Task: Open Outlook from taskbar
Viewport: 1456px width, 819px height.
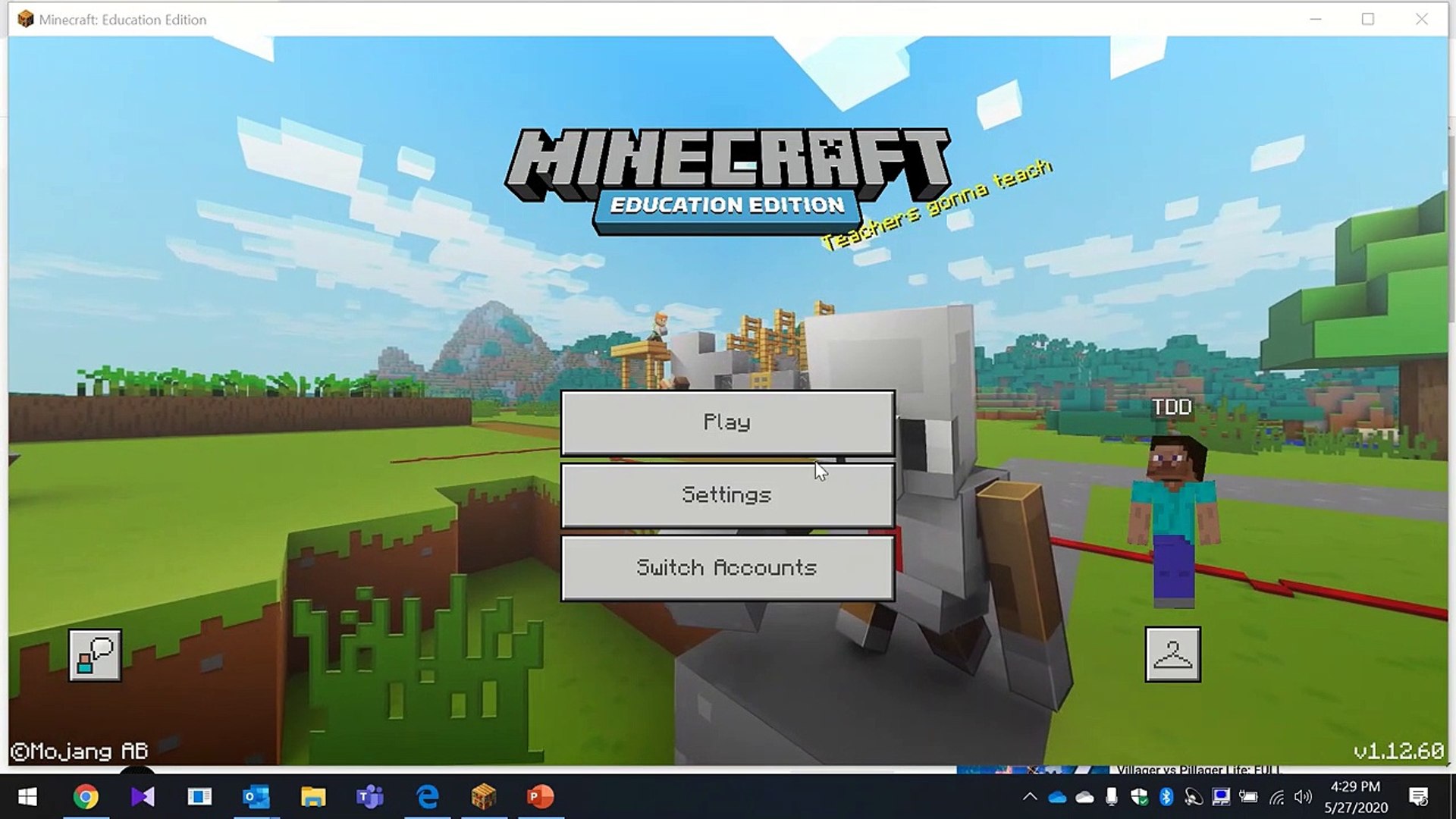Action: tap(256, 797)
